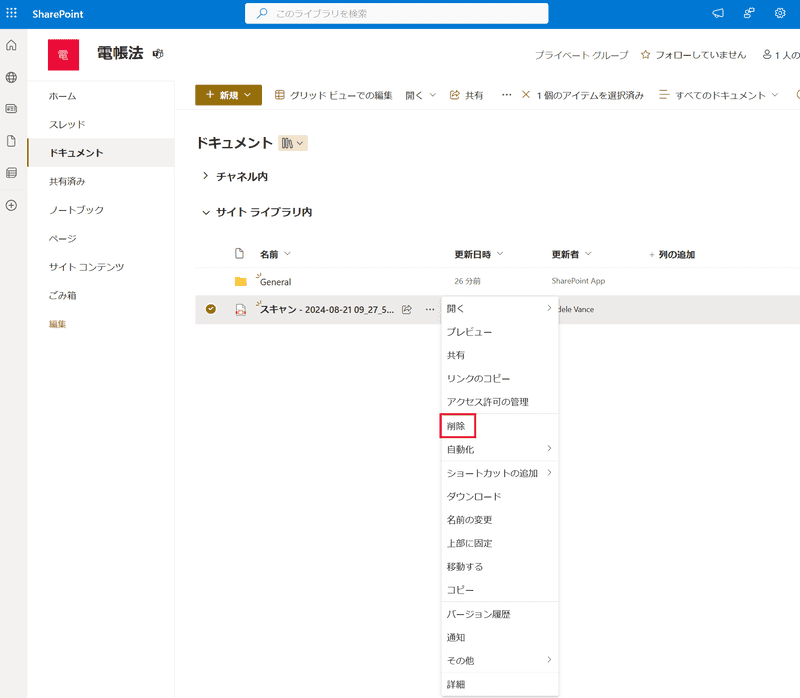Viewport: 800px width, 698px height.
Task: Click the Teams icon beside 電帳法 title
Action: (x=158, y=53)
